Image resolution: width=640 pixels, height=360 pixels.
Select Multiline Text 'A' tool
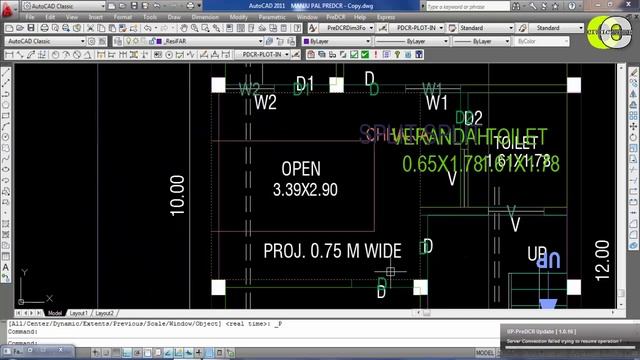click(6, 267)
